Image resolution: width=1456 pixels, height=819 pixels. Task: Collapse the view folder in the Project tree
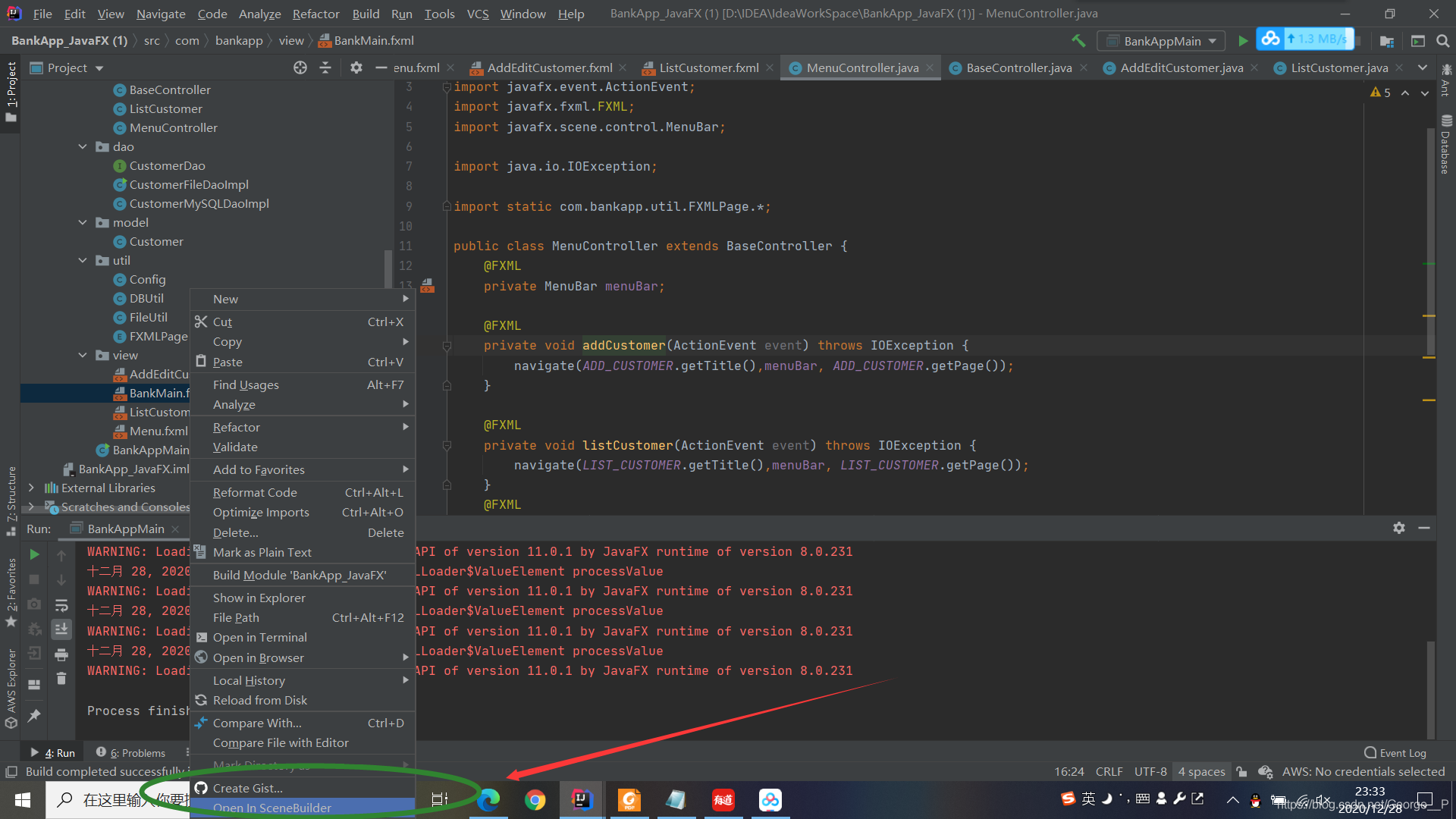tap(83, 354)
